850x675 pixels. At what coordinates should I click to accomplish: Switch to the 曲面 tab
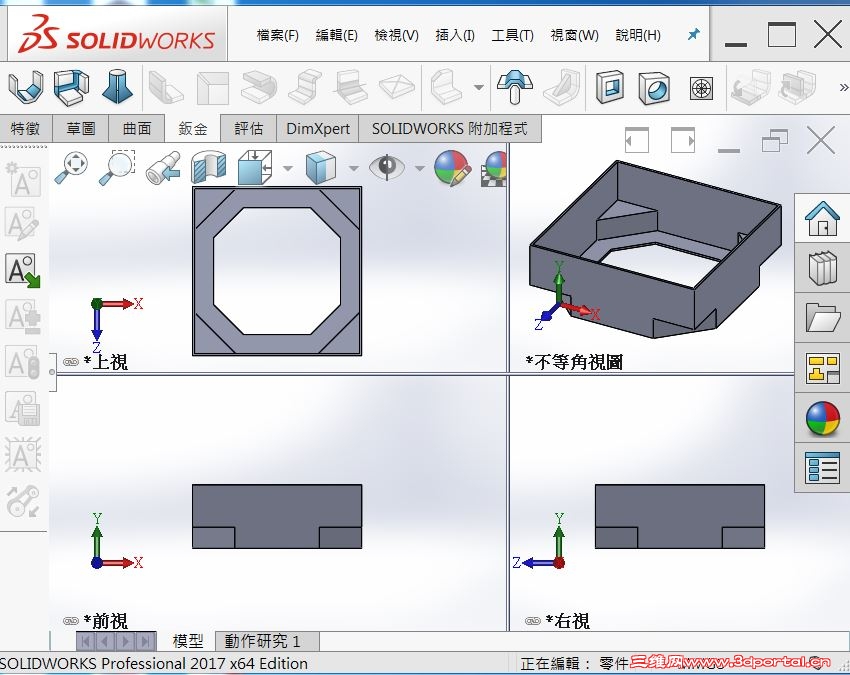[x=137, y=128]
